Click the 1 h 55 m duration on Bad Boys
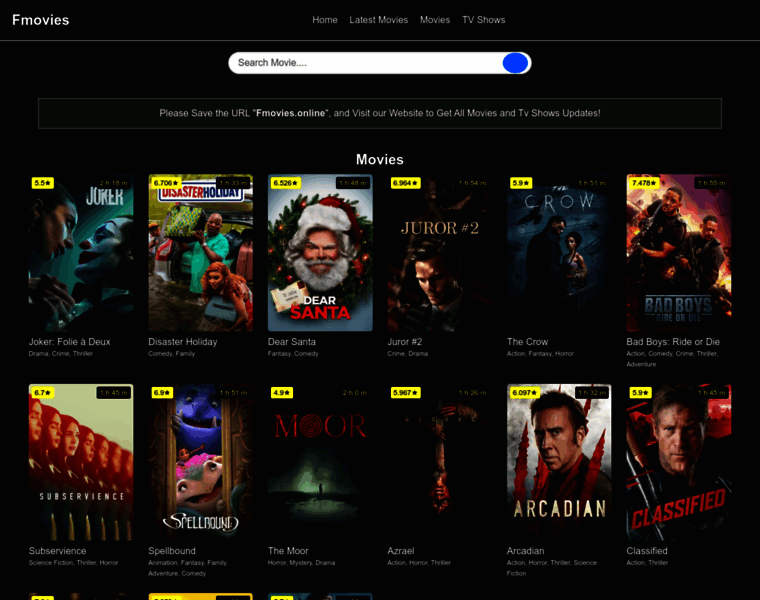760x600 pixels. pyautogui.click(x=711, y=183)
